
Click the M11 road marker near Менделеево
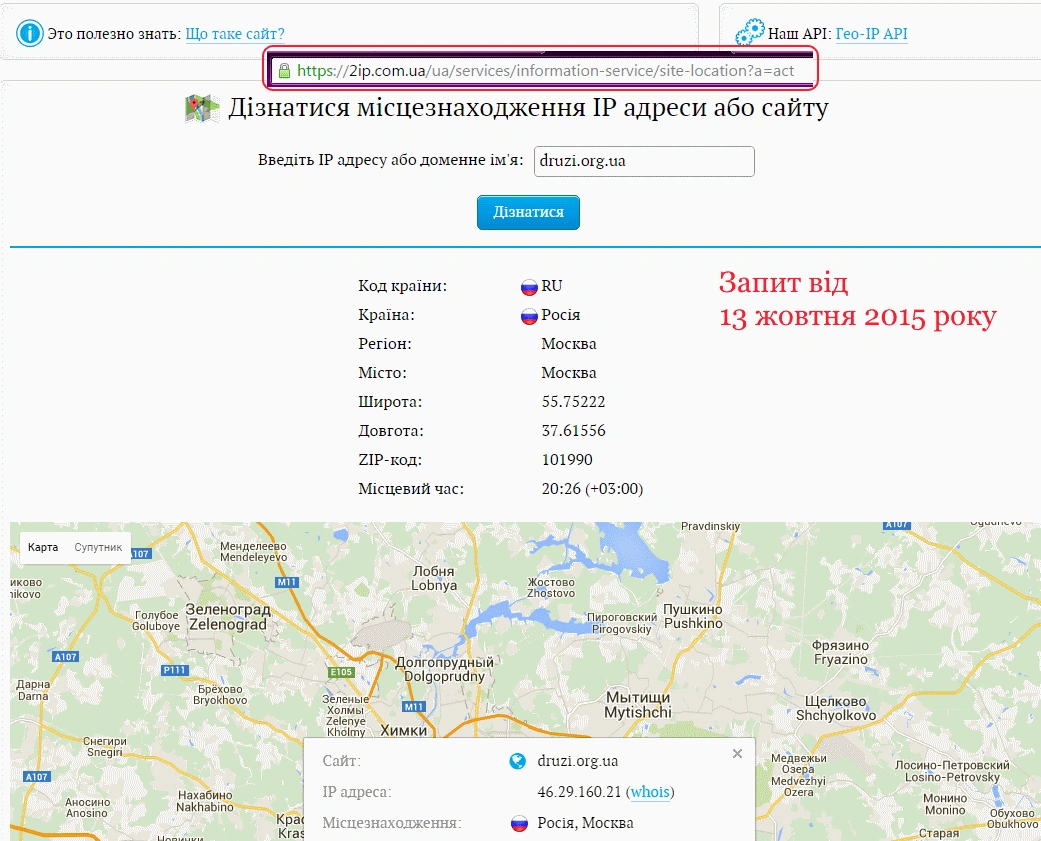tap(287, 582)
